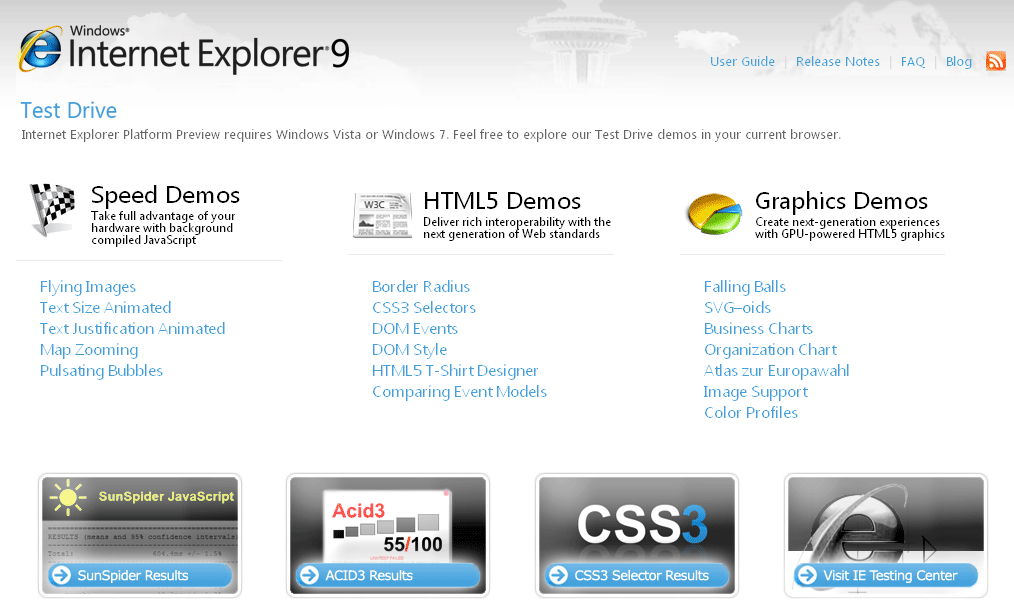The image size is (1014, 614).
Task: Open the Text Size Animated demo
Action: click(105, 307)
